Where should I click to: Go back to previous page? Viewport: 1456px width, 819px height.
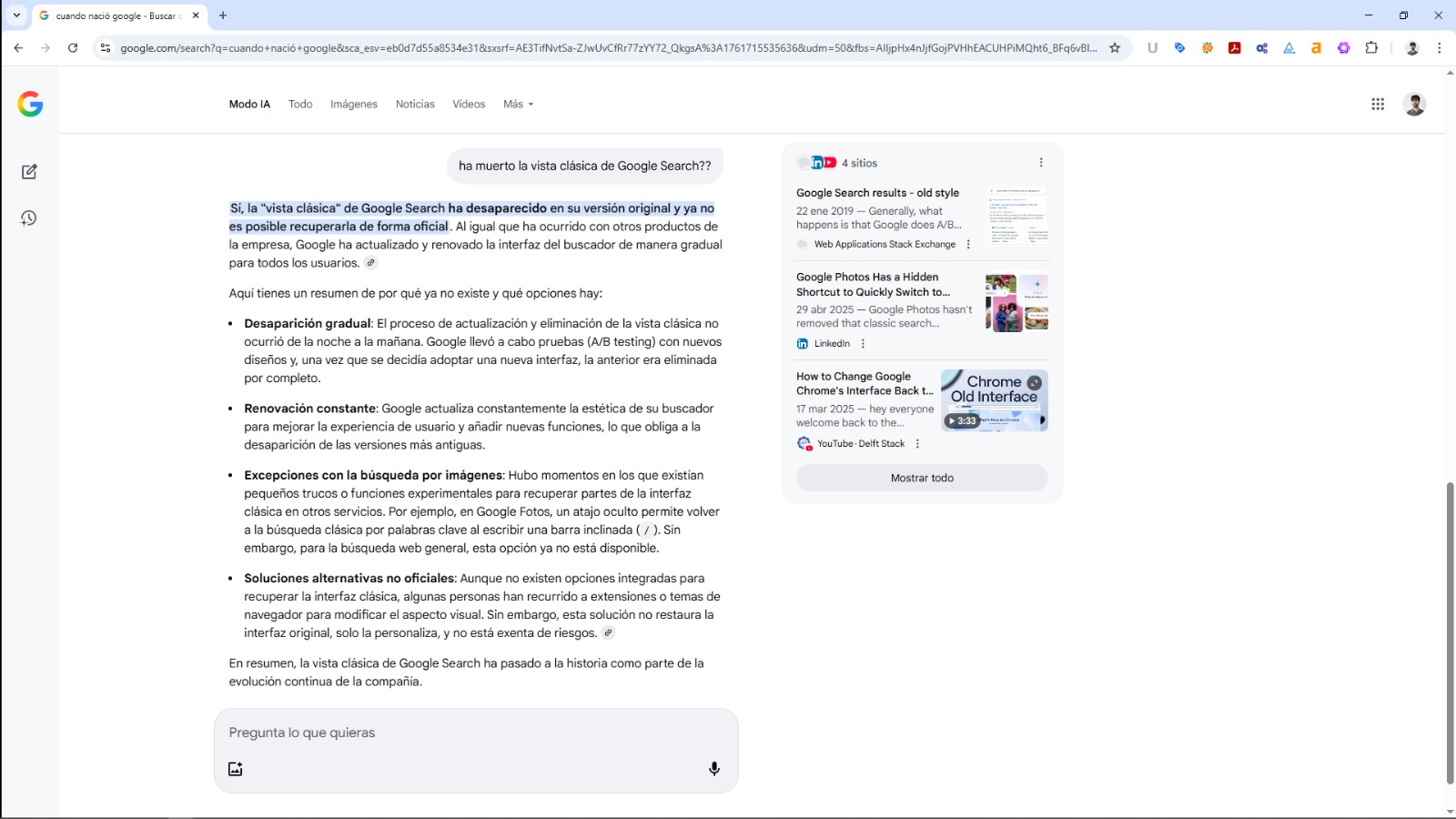pos(18,48)
